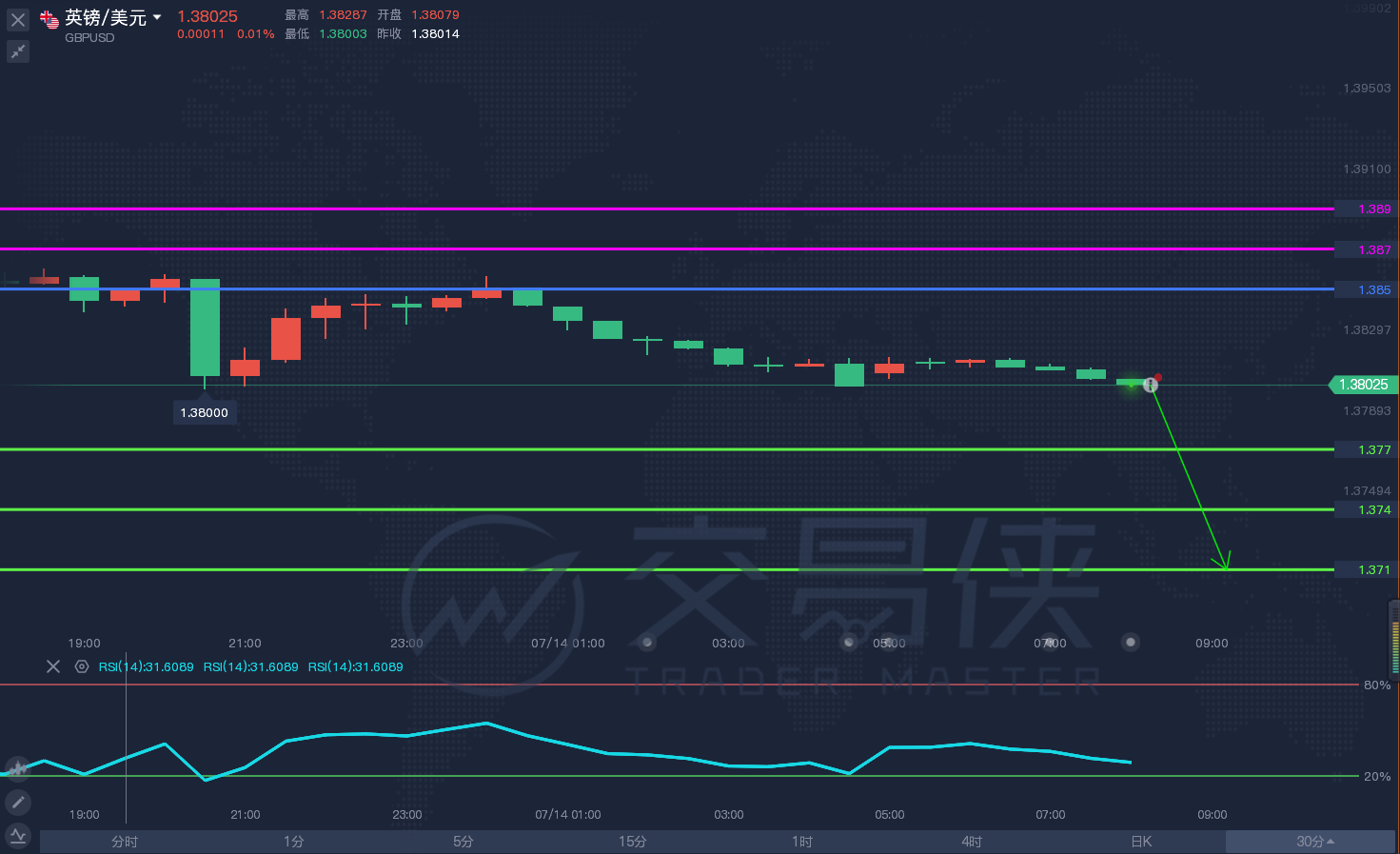
Task: Click the large red 1.38025 quote
Action: [207, 16]
